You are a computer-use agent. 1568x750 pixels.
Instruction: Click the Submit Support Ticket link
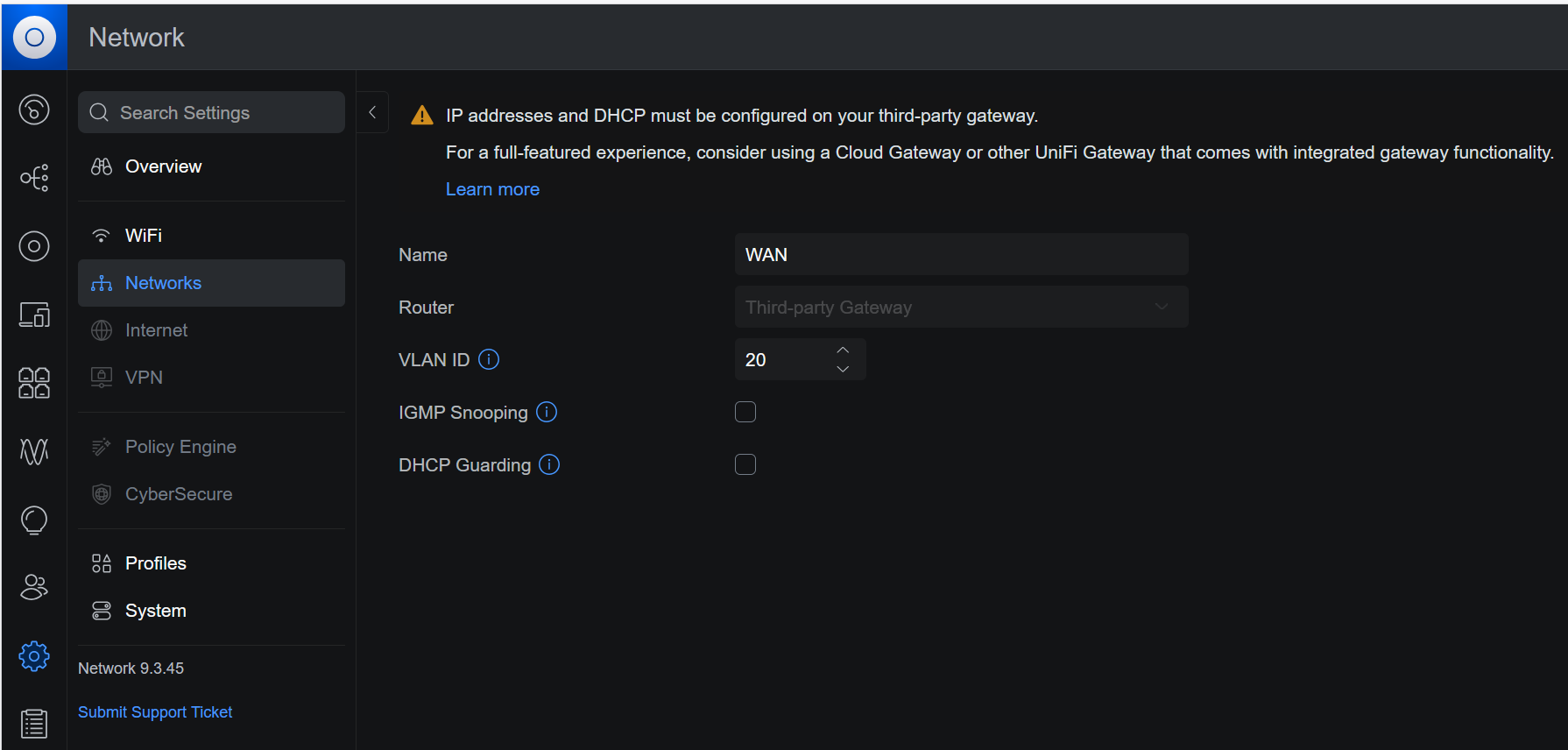coord(155,712)
